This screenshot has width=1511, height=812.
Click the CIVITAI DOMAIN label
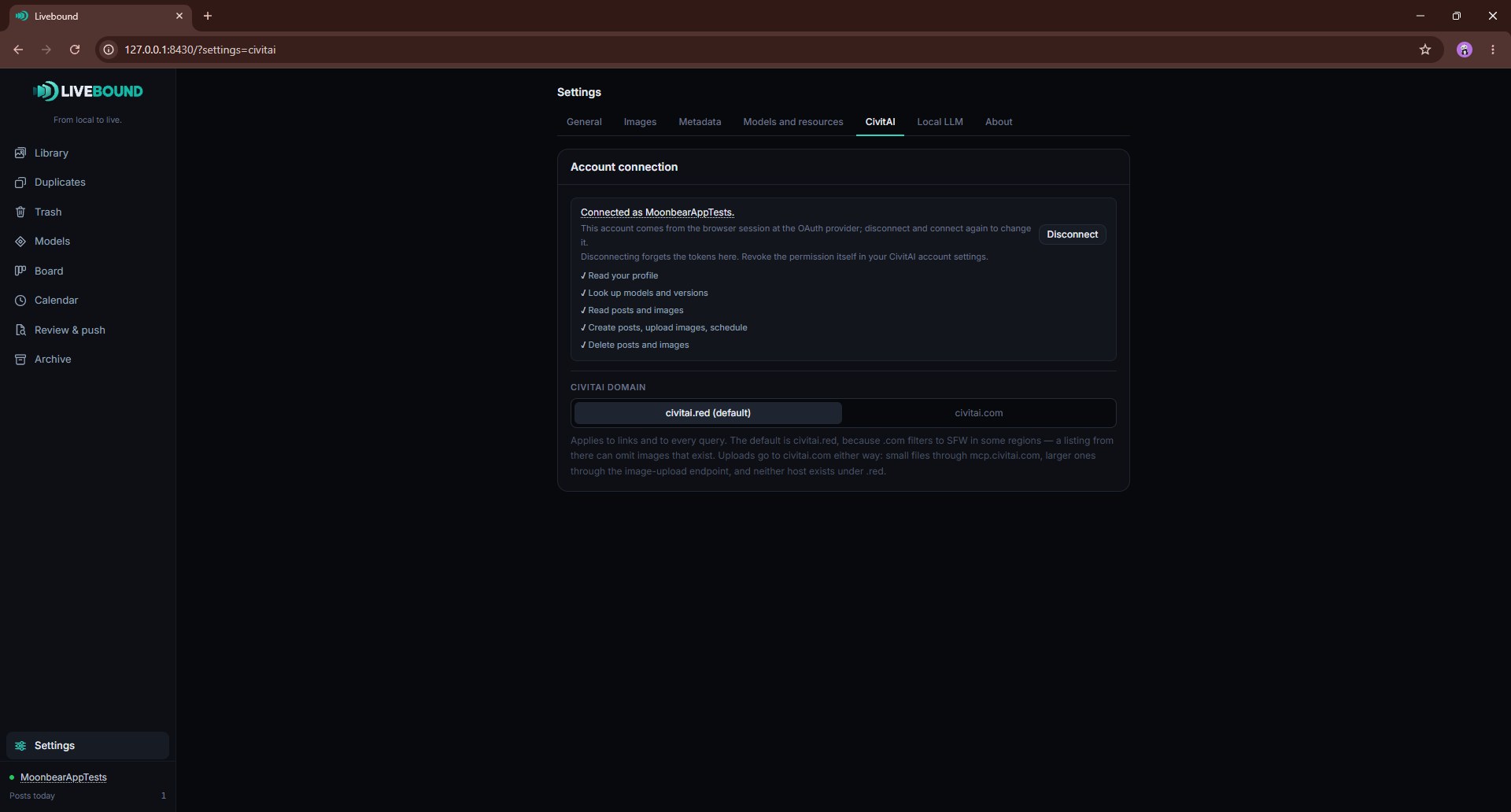coord(608,387)
